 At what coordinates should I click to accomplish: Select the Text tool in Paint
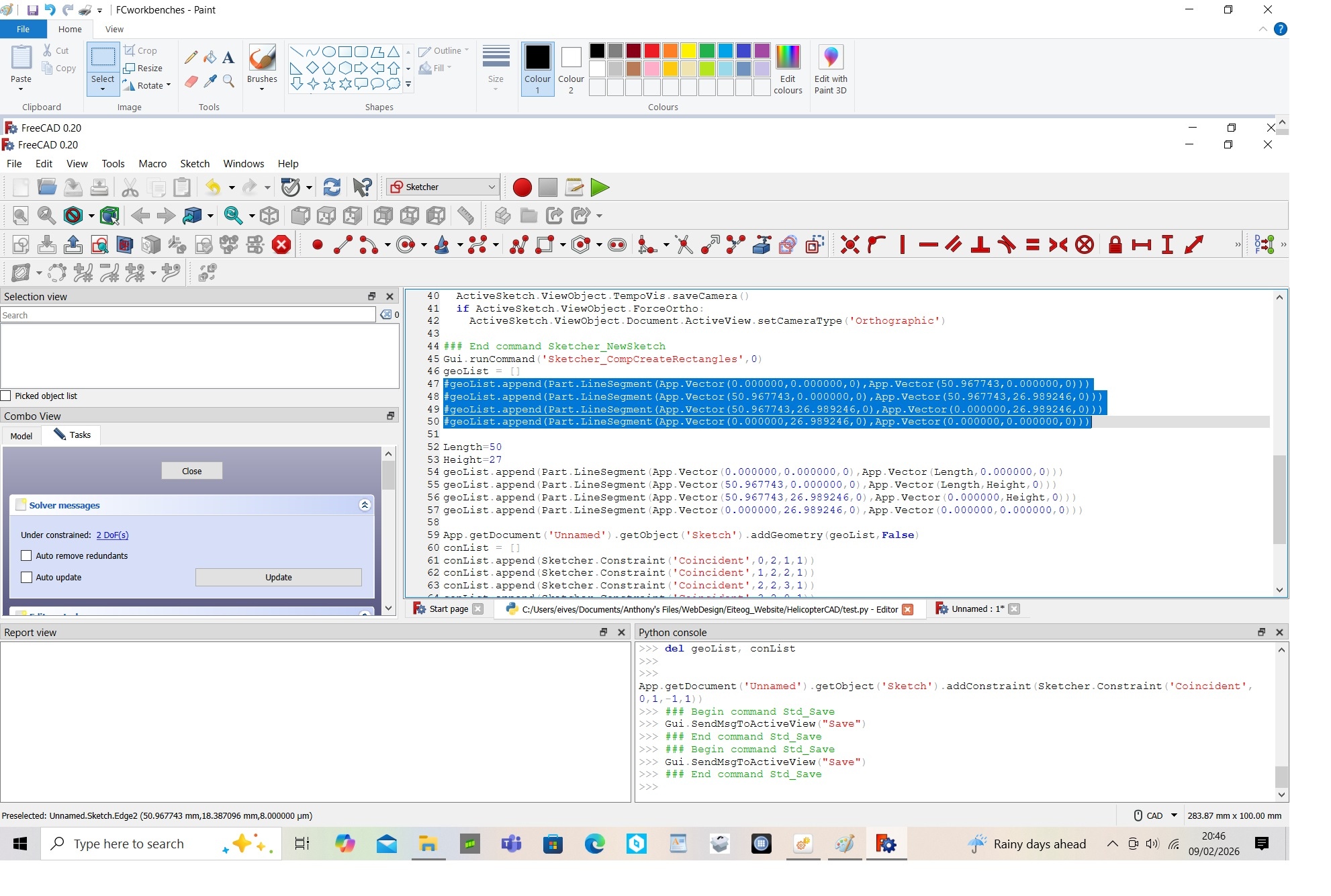pyautogui.click(x=228, y=58)
